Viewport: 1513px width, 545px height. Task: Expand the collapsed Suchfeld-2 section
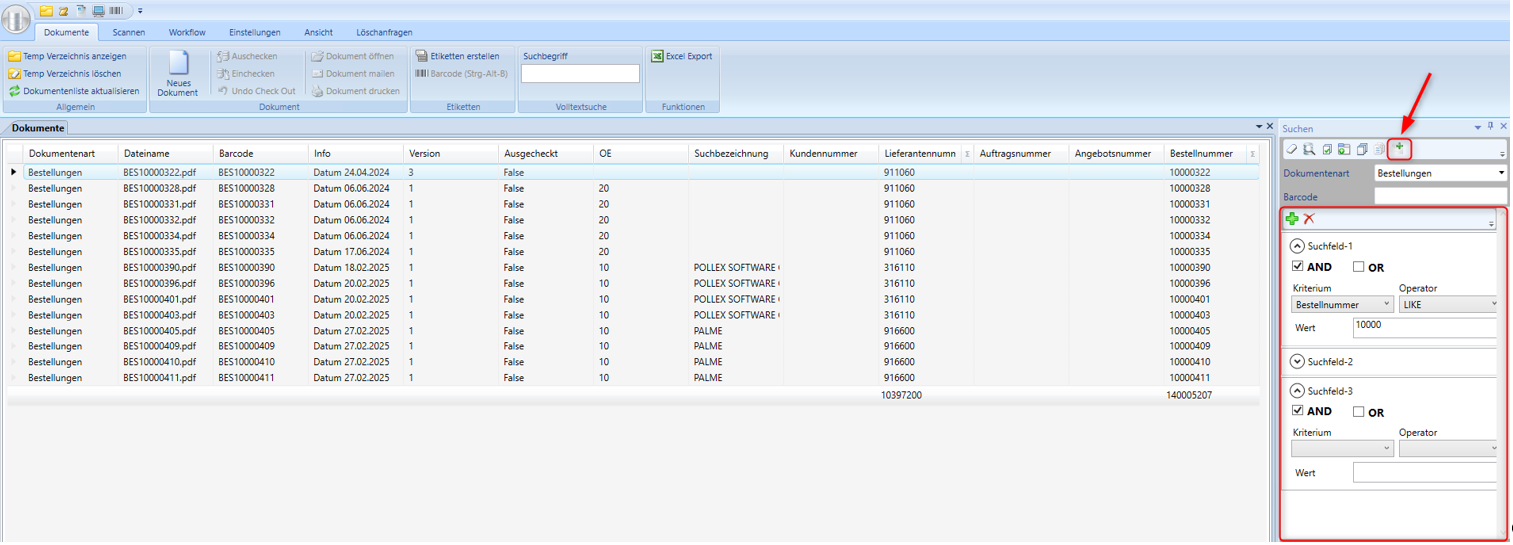pos(1298,362)
